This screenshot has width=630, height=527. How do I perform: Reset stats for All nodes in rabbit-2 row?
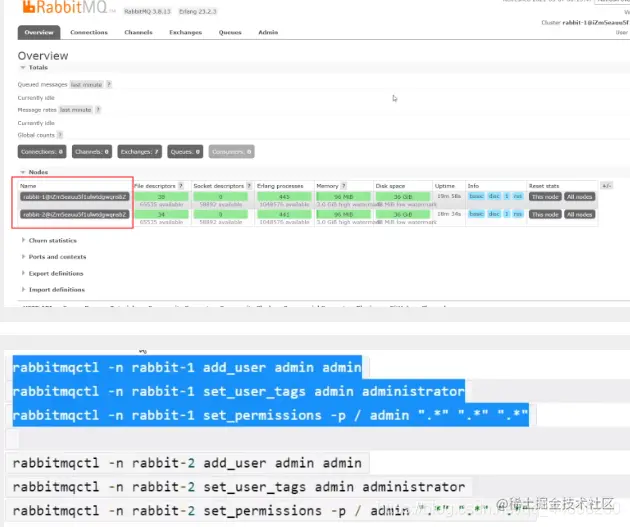(x=579, y=214)
